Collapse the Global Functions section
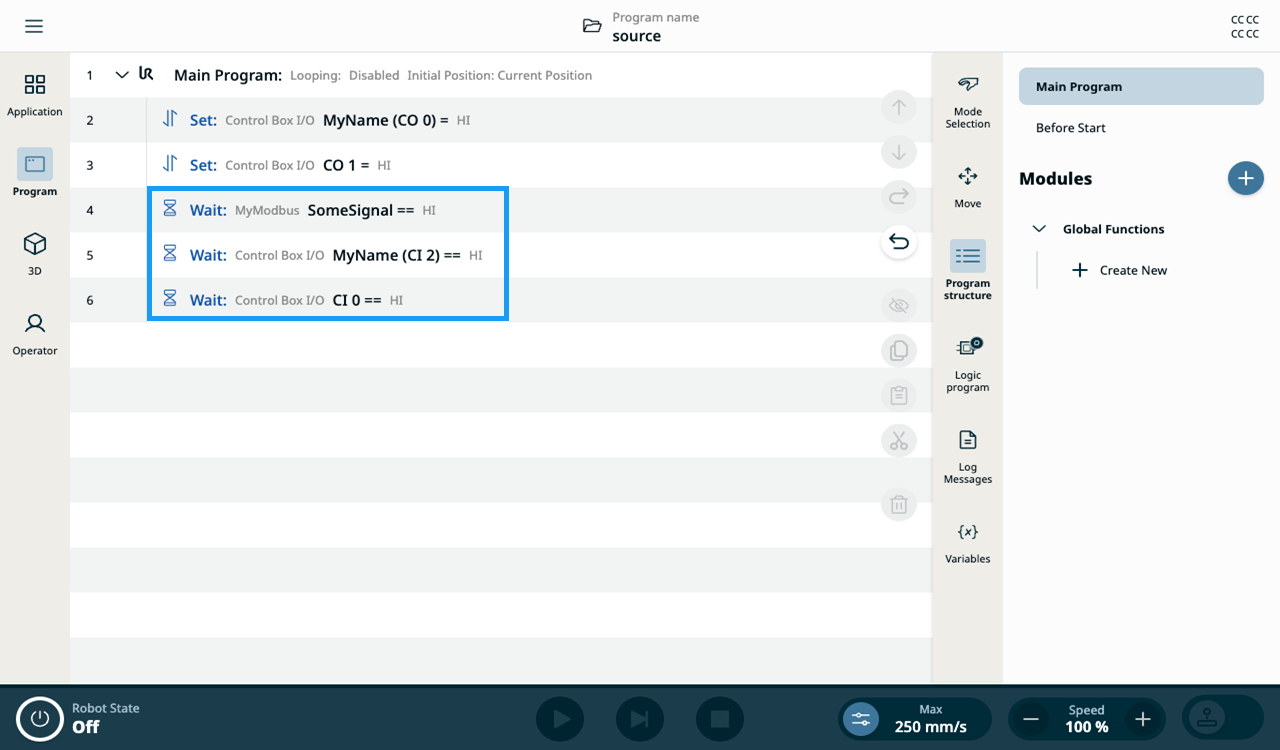This screenshot has height=750, width=1280. (x=1038, y=229)
